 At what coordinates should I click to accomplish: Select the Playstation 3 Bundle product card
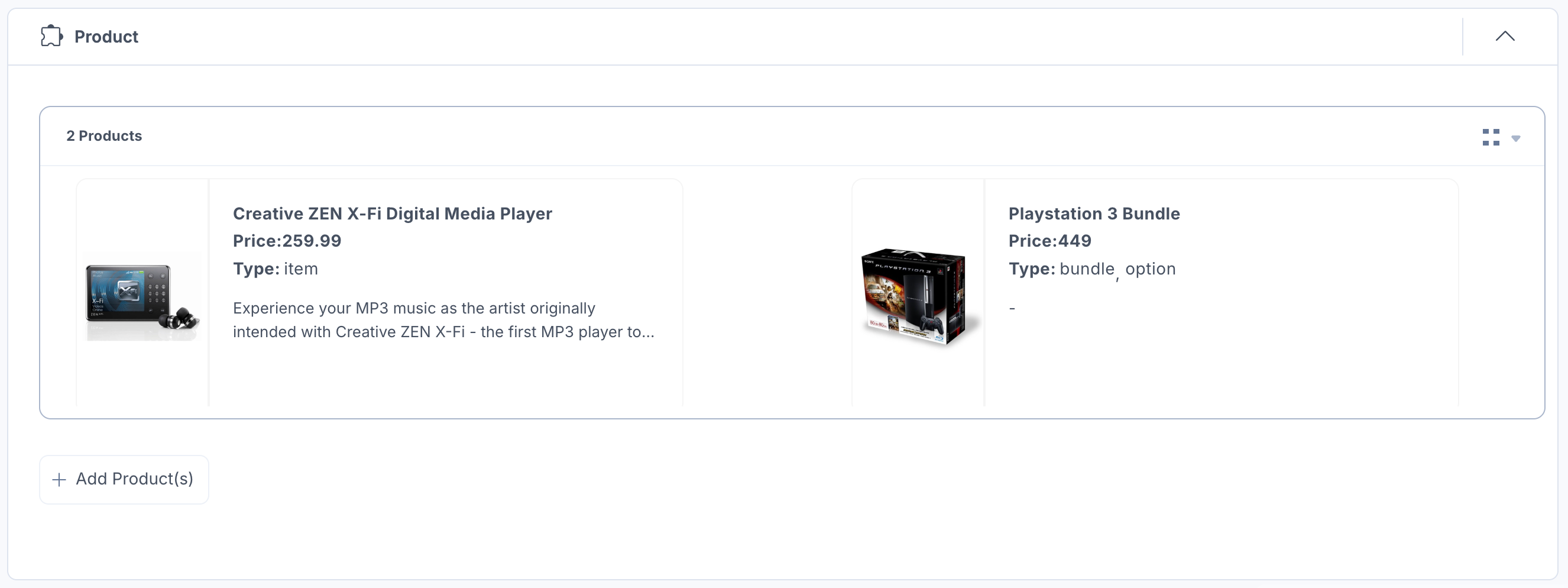tap(1155, 292)
